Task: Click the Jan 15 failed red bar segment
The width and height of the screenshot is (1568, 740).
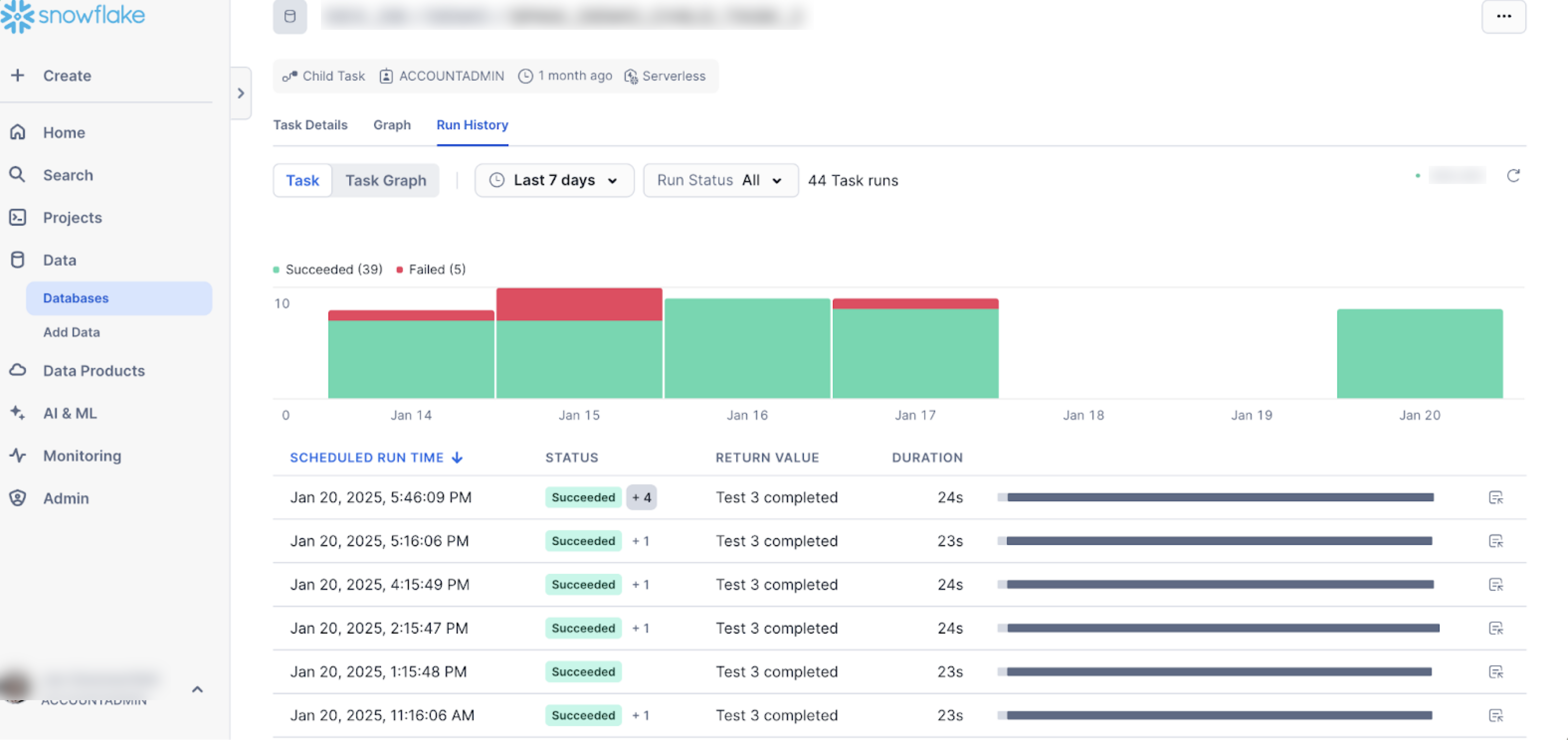Action: pos(579,304)
